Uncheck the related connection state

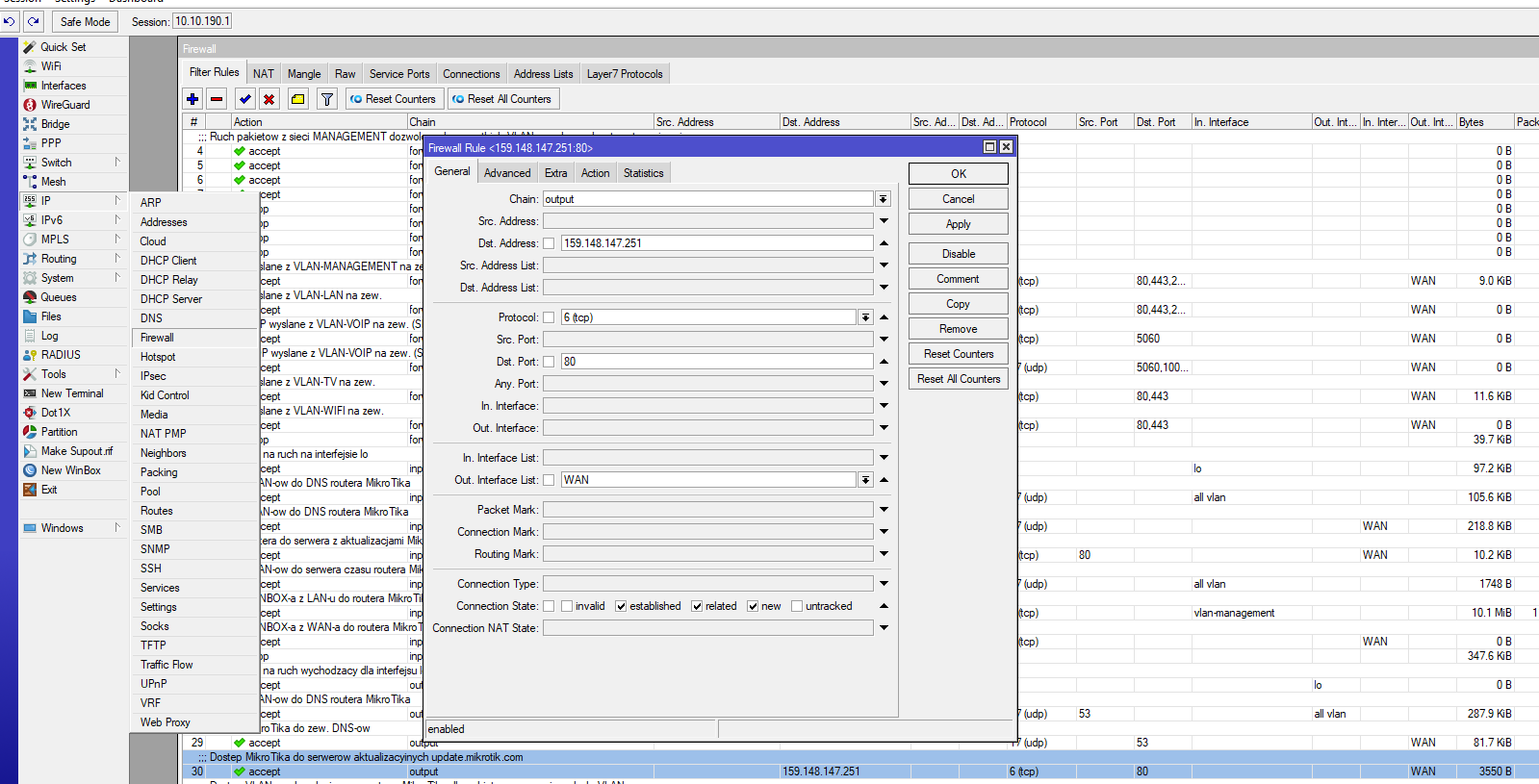pos(697,606)
